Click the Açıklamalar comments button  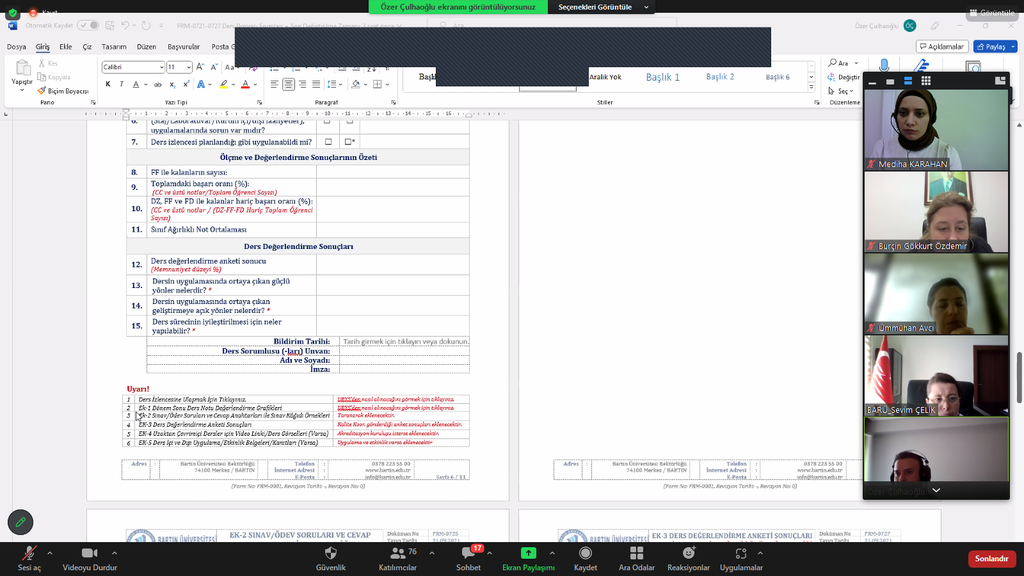940,46
